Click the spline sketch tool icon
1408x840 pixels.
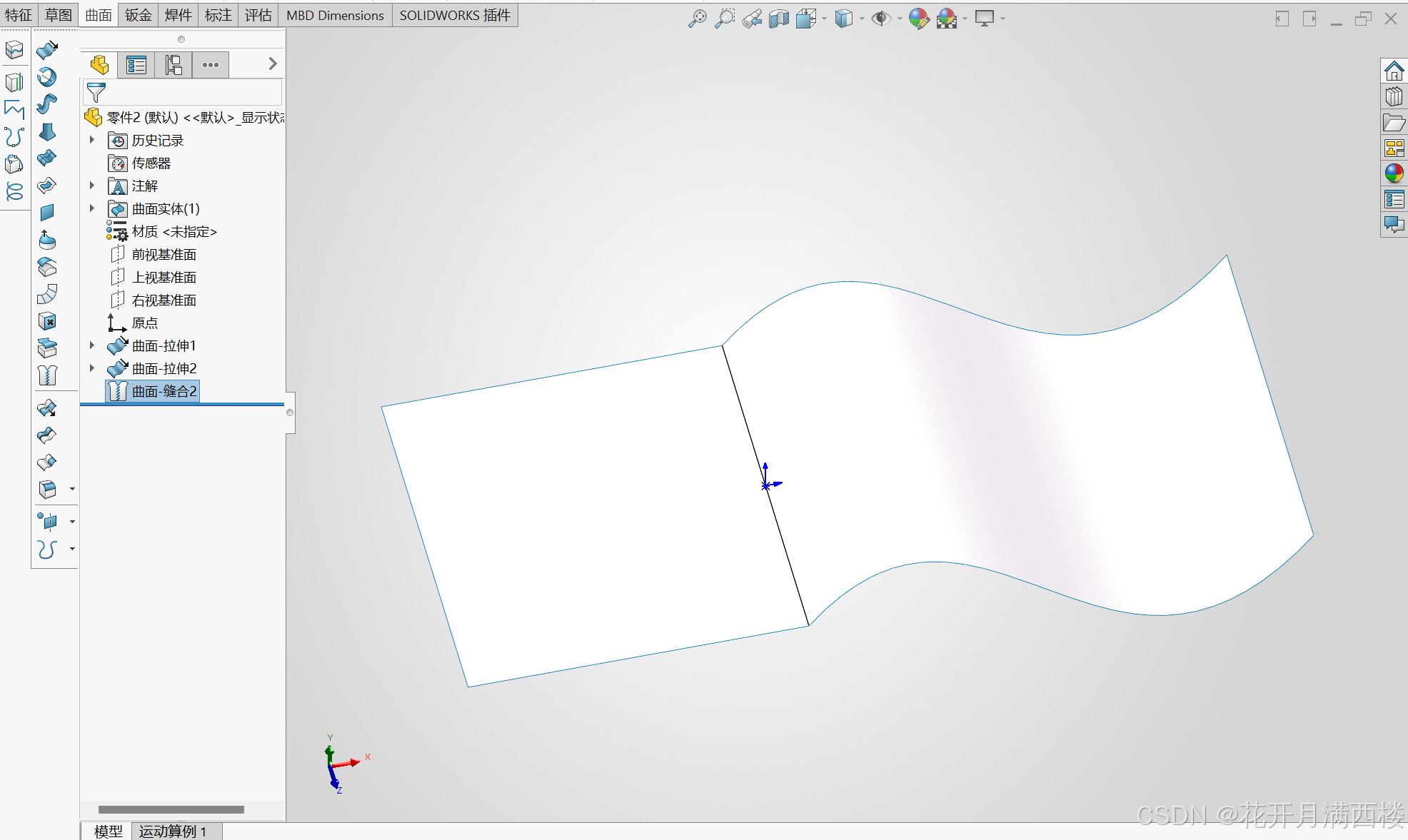14,136
